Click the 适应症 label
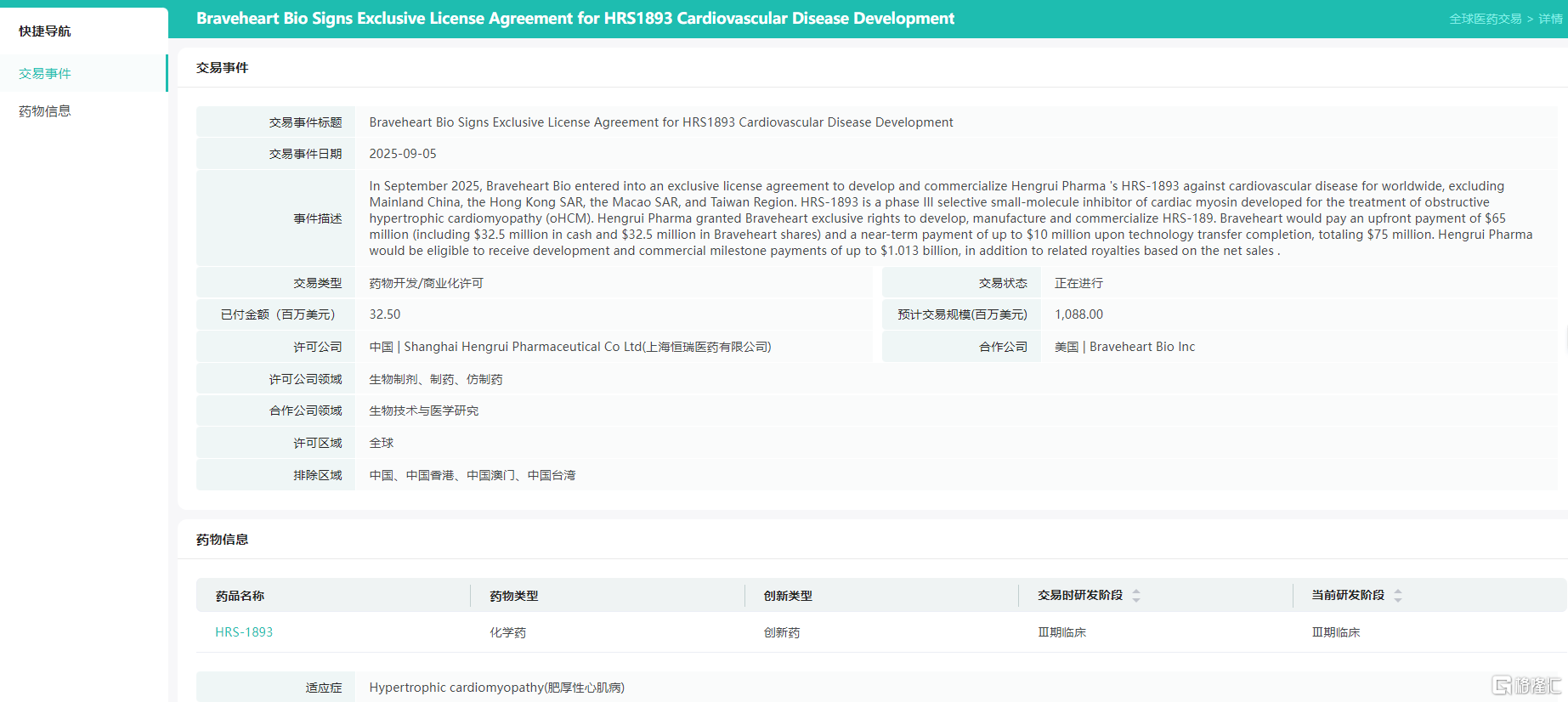 [324, 688]
